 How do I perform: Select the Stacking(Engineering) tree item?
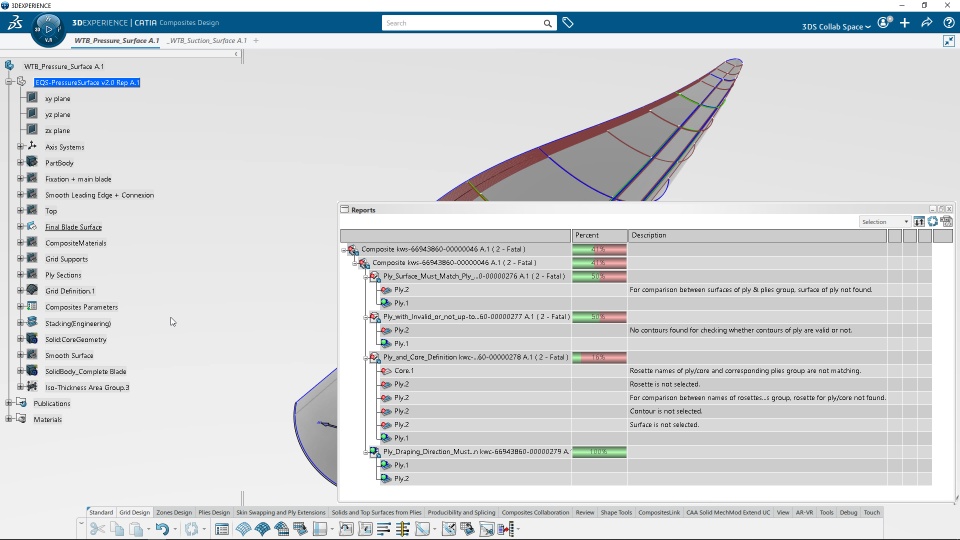pos(78,323)
